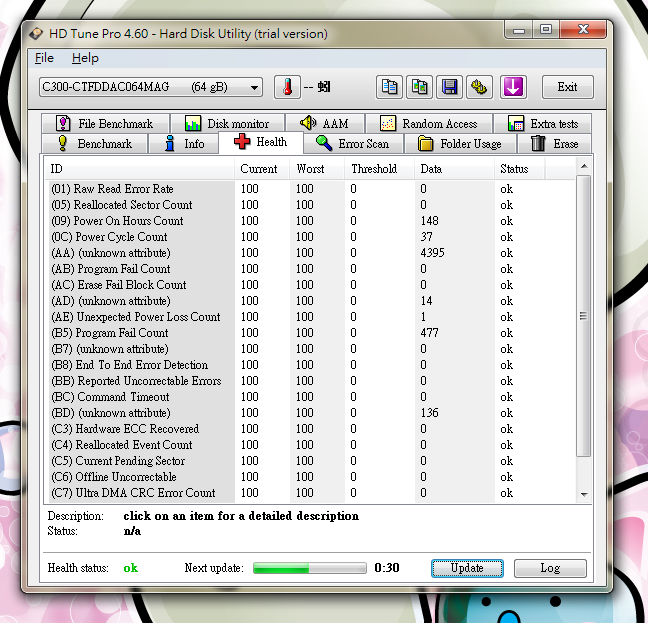Open the Info tab
This screenshot has width=648, height=623.
pos(183,144)
